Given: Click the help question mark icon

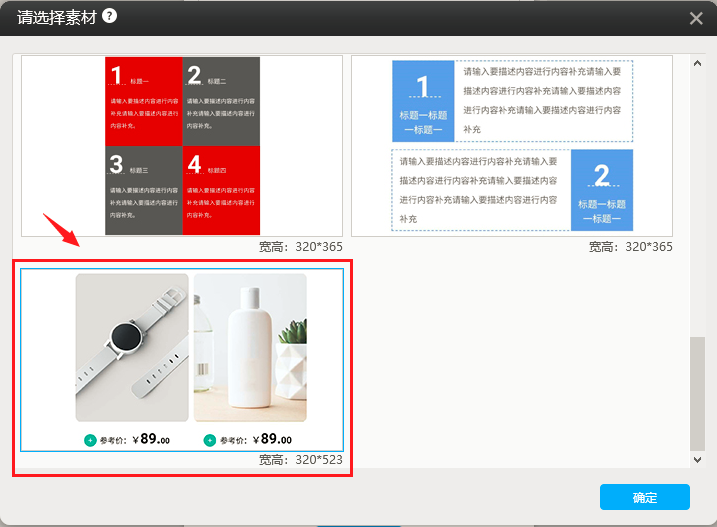Looking at the screenshot, I should pyautogui.click(x=109, y=16).
